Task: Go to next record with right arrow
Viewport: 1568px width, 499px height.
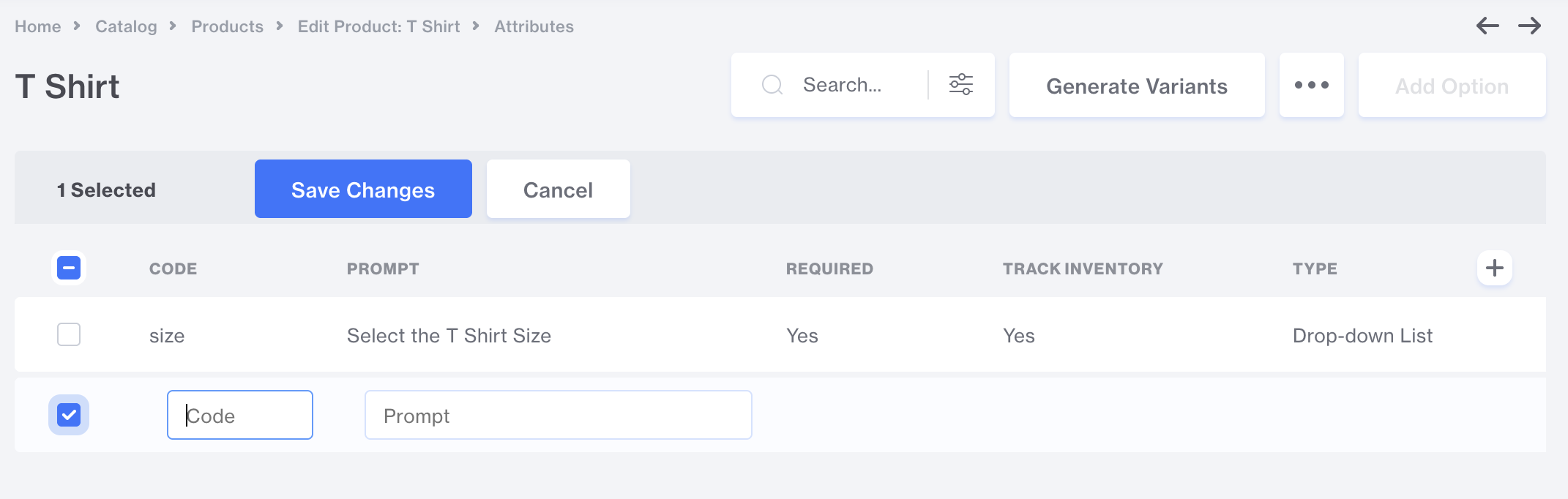Action: (1529, 26)
